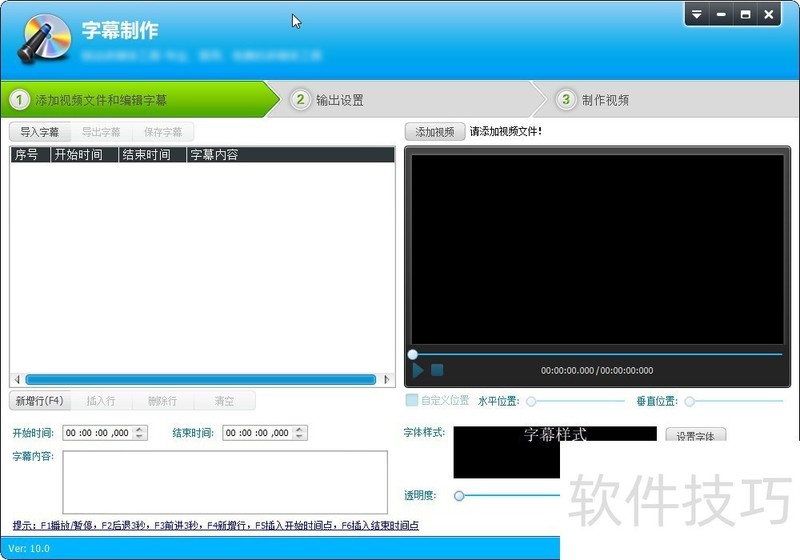The image size is (800, 560).
Task: Click the subtitle list right scroll arrow
Action: pos(387,379)
